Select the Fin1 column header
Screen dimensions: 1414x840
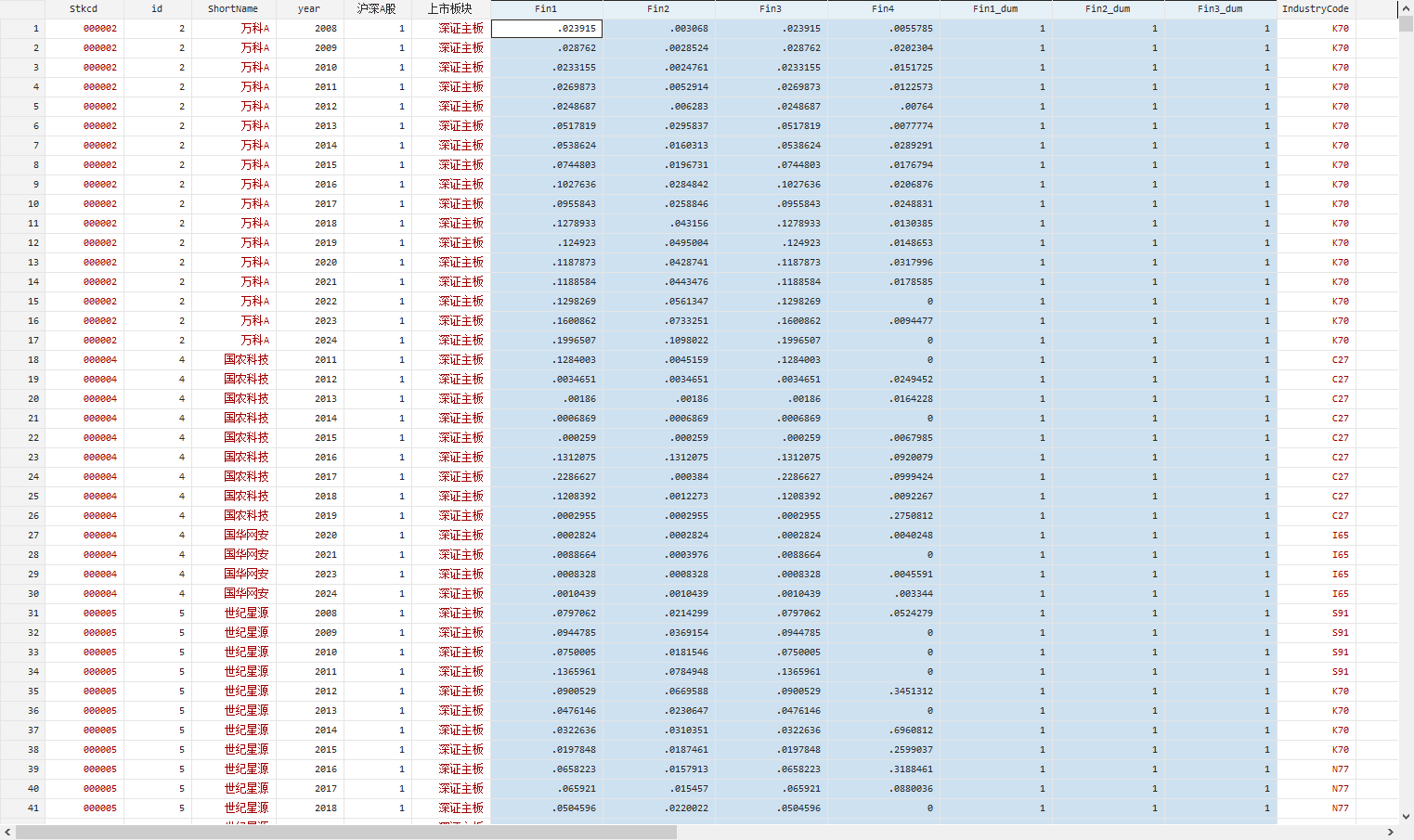[x=546, y=8]
